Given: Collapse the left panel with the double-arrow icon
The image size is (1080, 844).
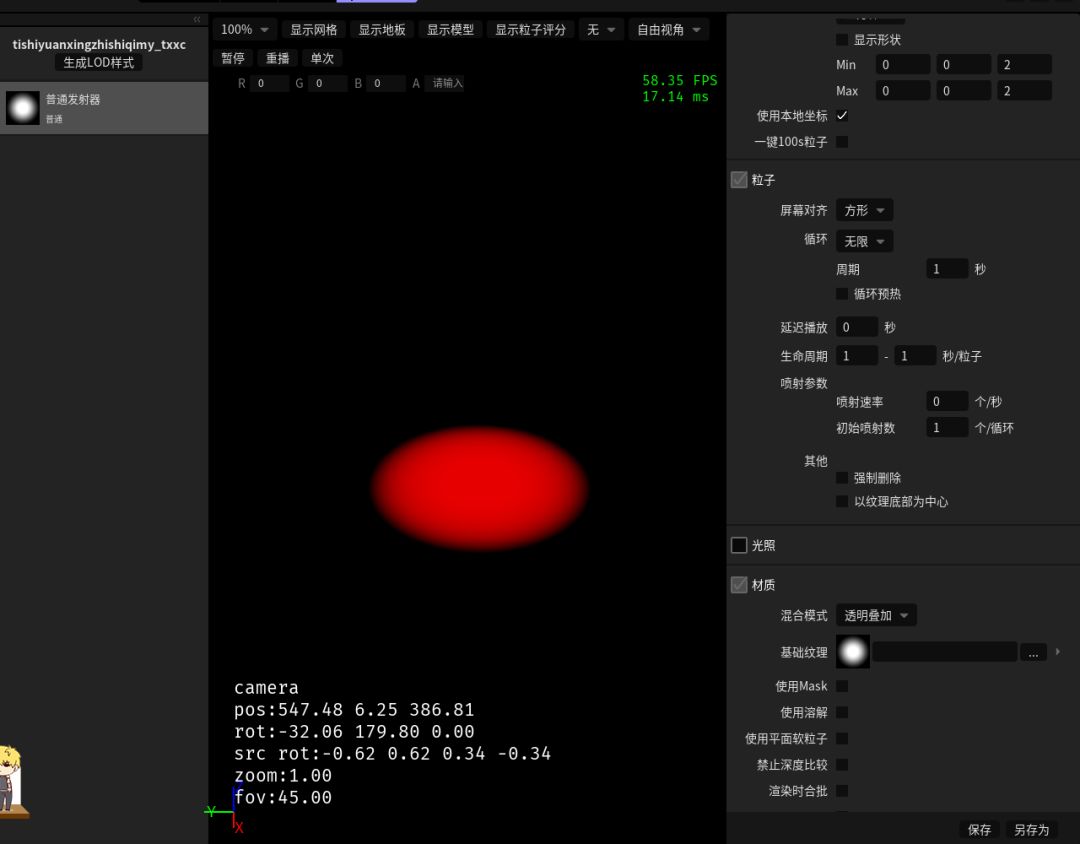Looking at the screenshot, I should coord(197,19).
